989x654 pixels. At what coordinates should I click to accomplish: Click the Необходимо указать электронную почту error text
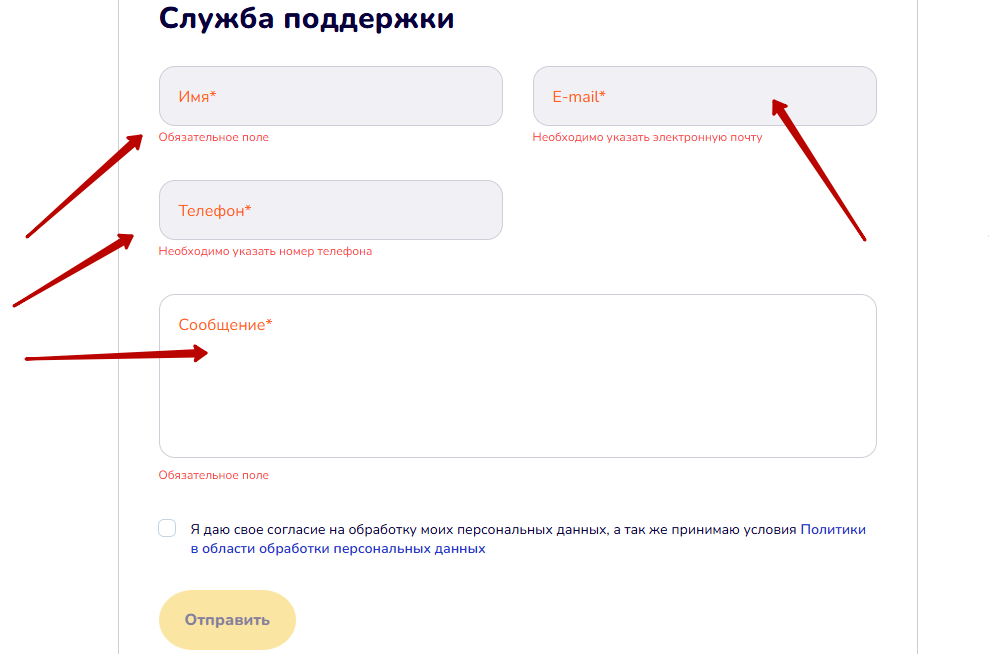coord(647,137)
